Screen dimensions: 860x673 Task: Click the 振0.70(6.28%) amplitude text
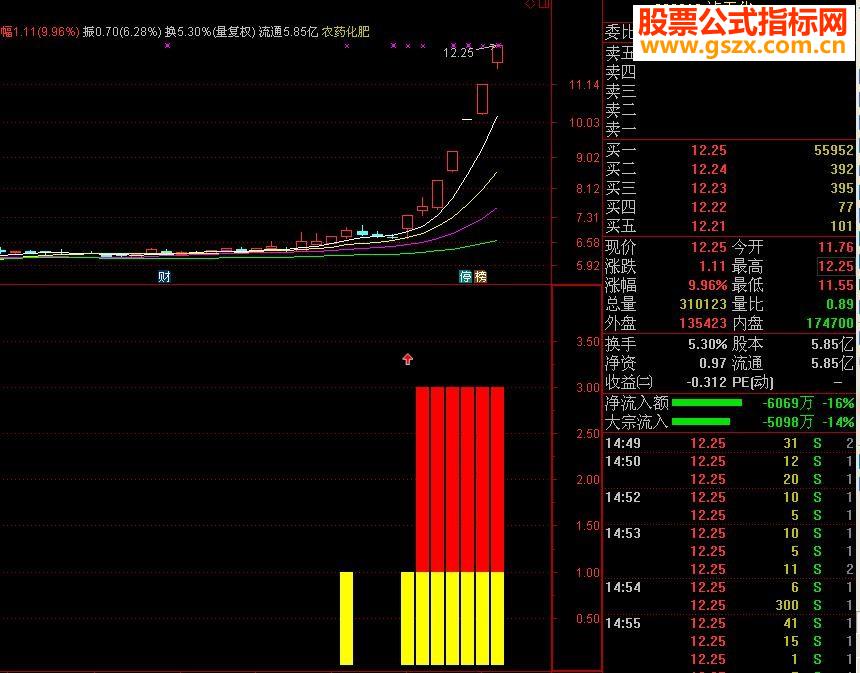coord(122,32)
